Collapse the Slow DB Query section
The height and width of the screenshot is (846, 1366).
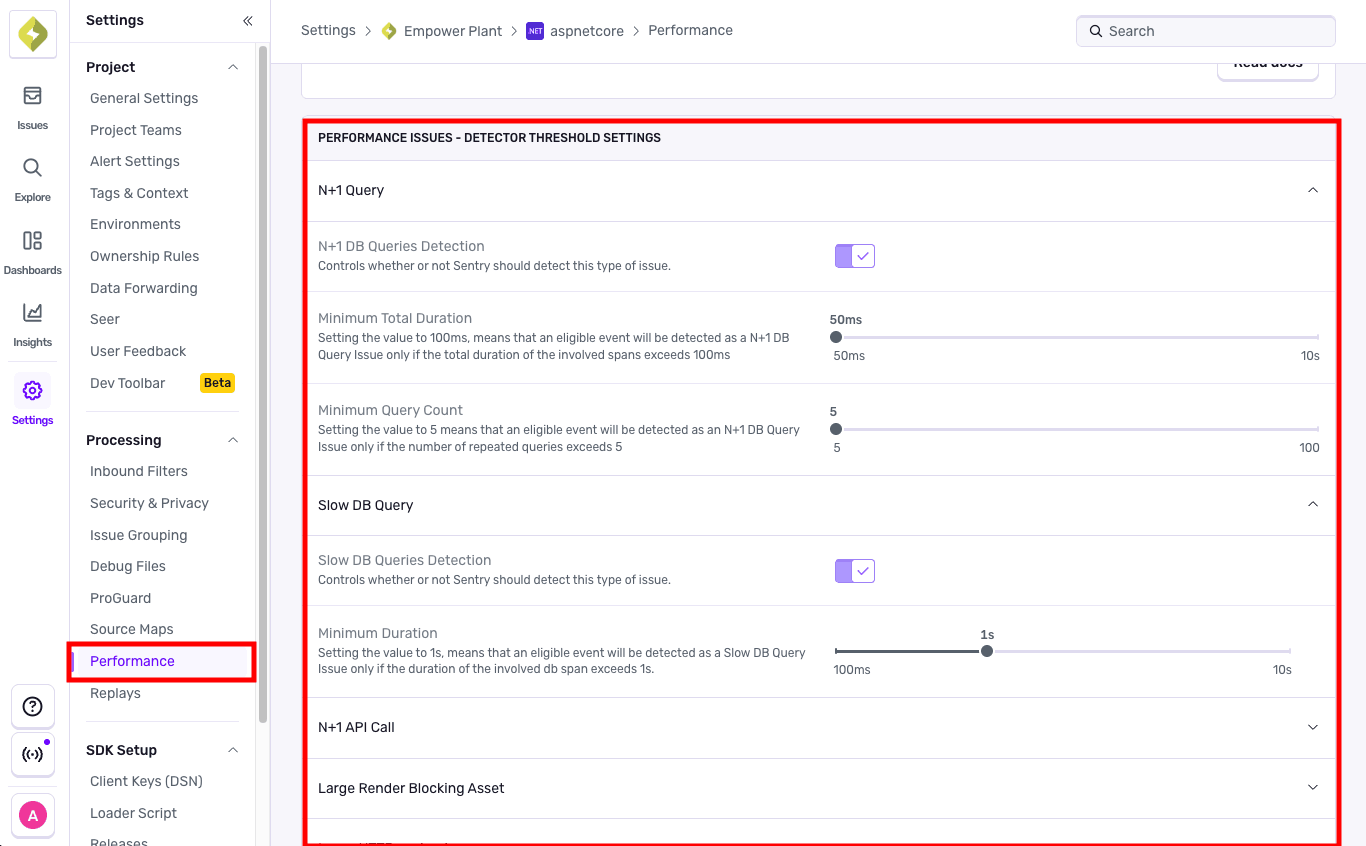pos(1313,505)
